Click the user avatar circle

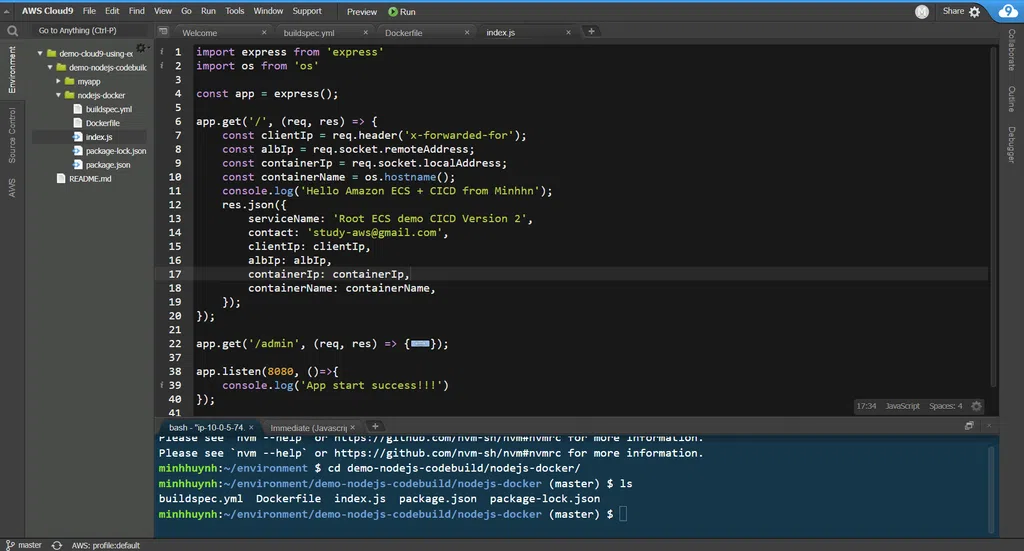[x=922, y=12]
